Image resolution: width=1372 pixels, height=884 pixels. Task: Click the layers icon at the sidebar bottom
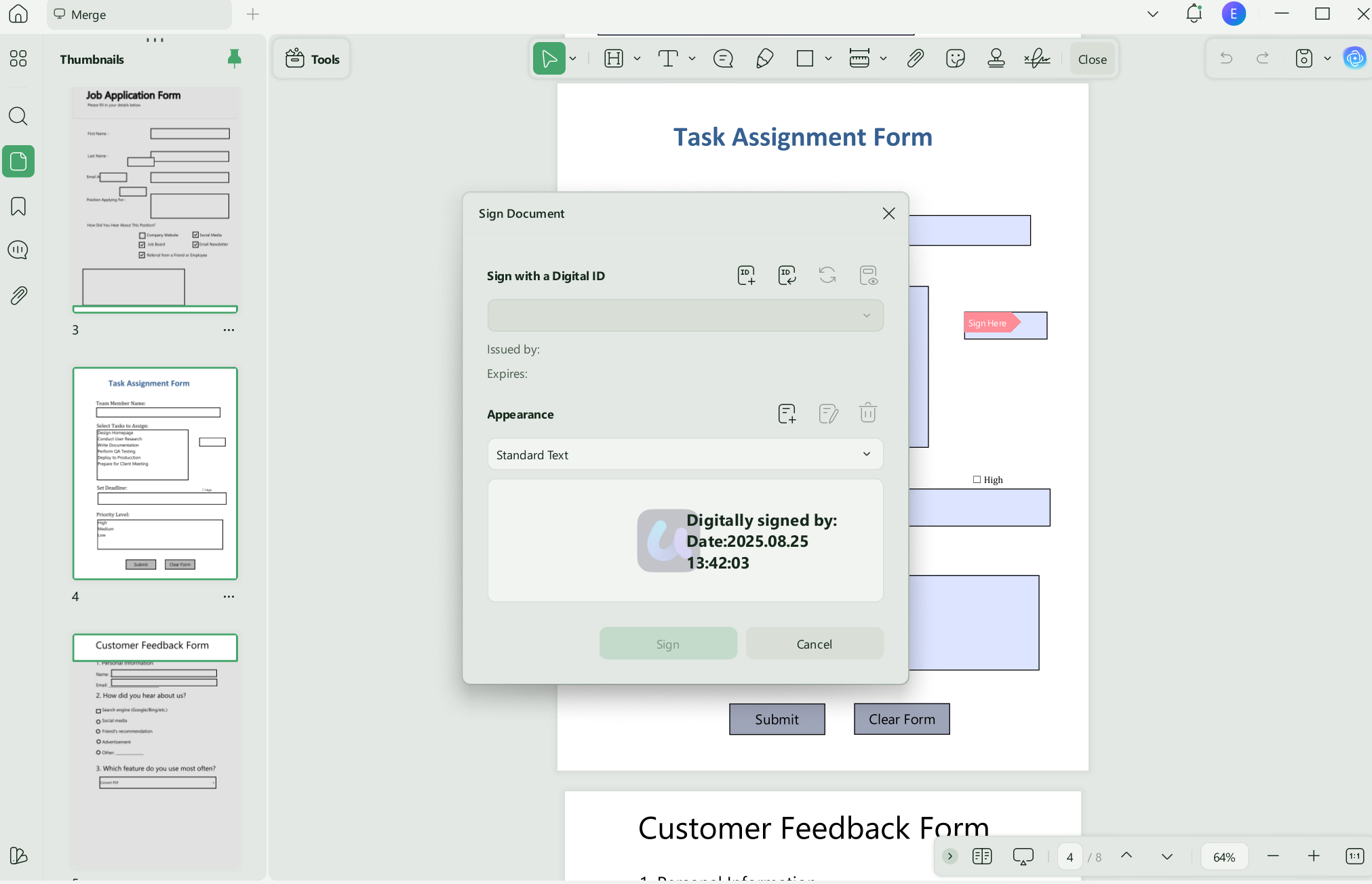coord(18,856)
